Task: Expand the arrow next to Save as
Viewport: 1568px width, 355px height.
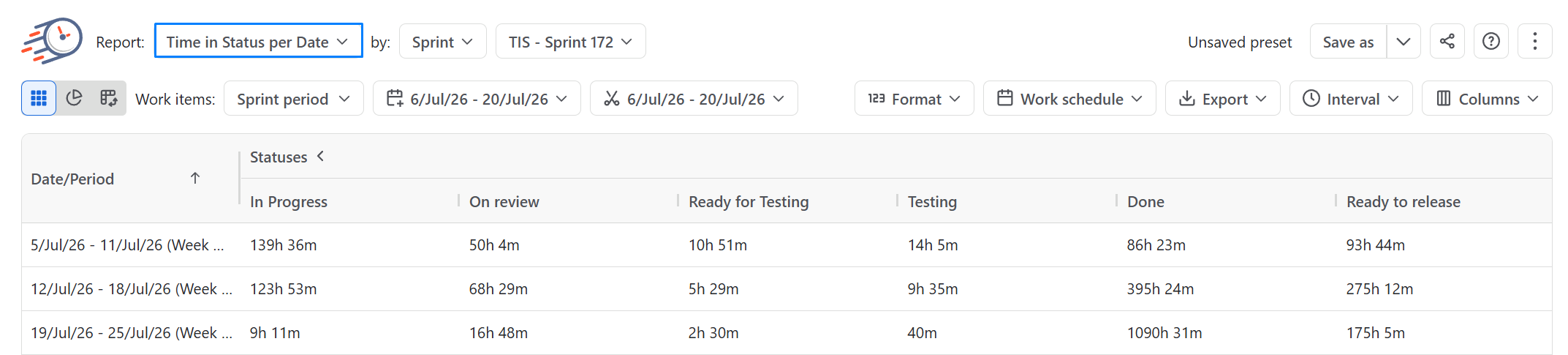Action: [1404, 41]
